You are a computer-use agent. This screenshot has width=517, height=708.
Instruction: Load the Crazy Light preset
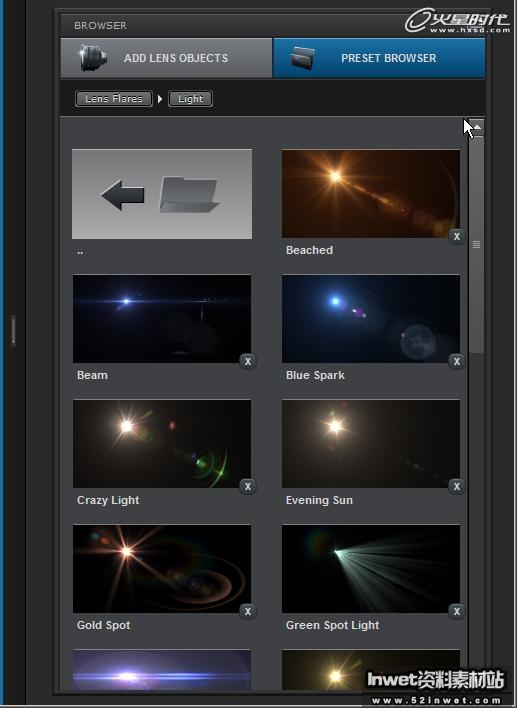(162, 443)
